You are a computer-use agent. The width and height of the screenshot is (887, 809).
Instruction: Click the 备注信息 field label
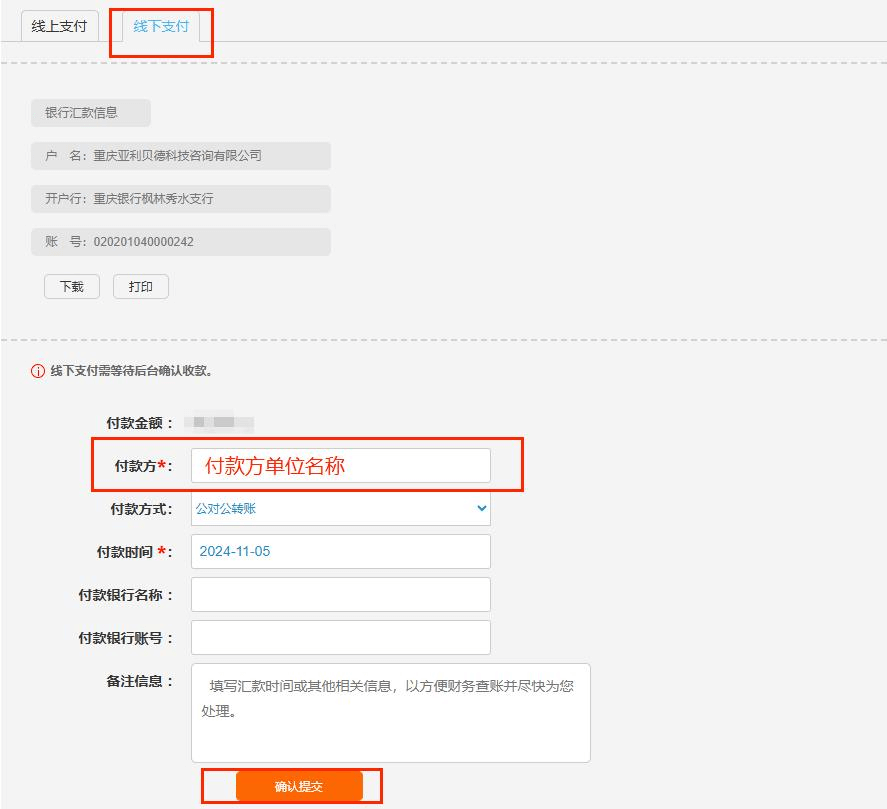coord(140,681)
